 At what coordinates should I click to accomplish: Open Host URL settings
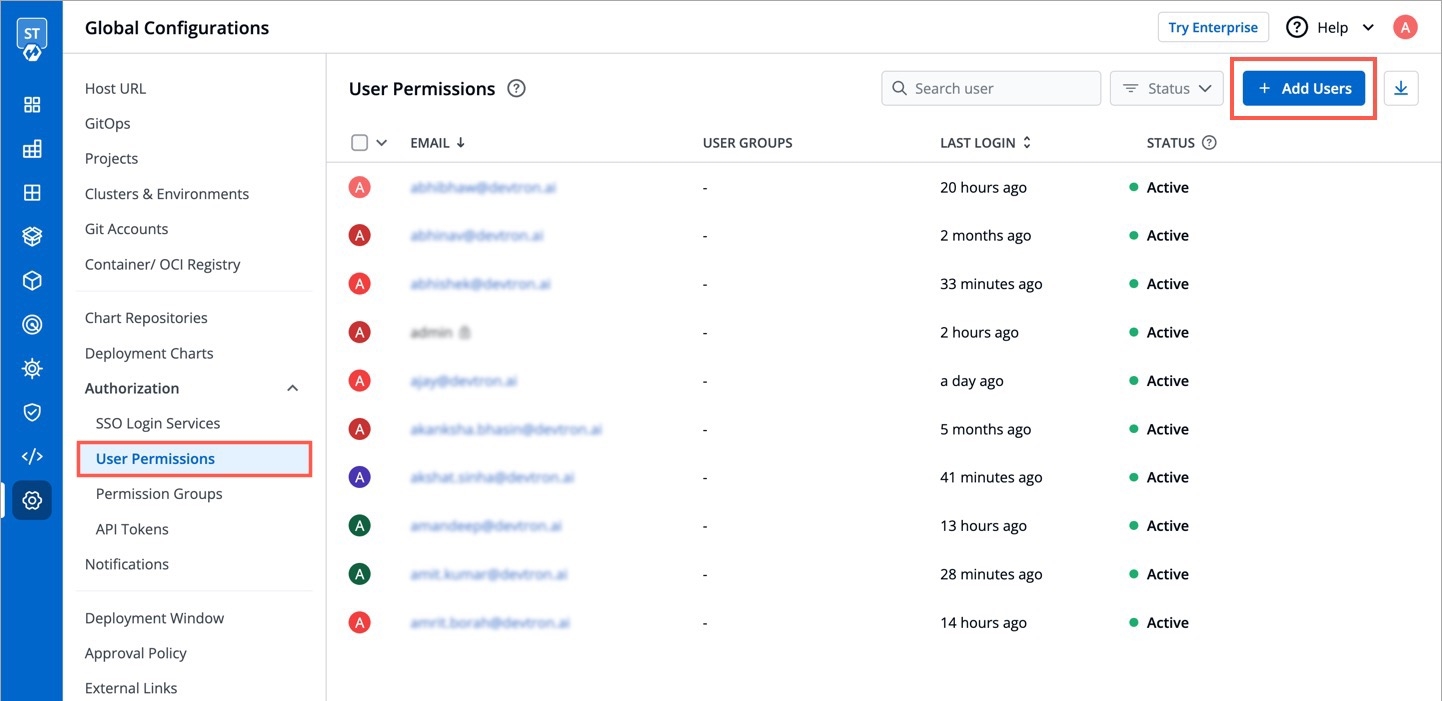pyautogui.click(x=115, y=88)
